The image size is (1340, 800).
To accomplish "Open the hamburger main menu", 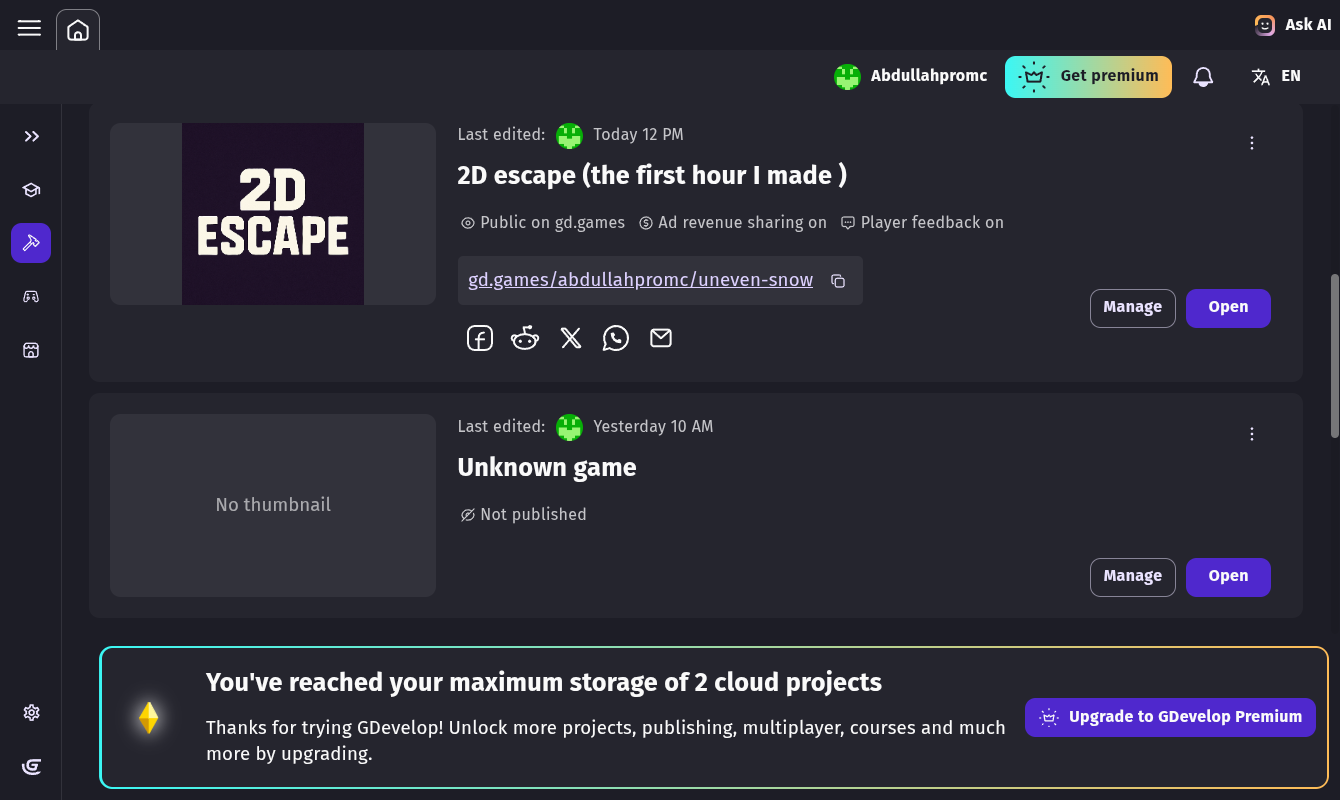I will (x=29, y=28).
